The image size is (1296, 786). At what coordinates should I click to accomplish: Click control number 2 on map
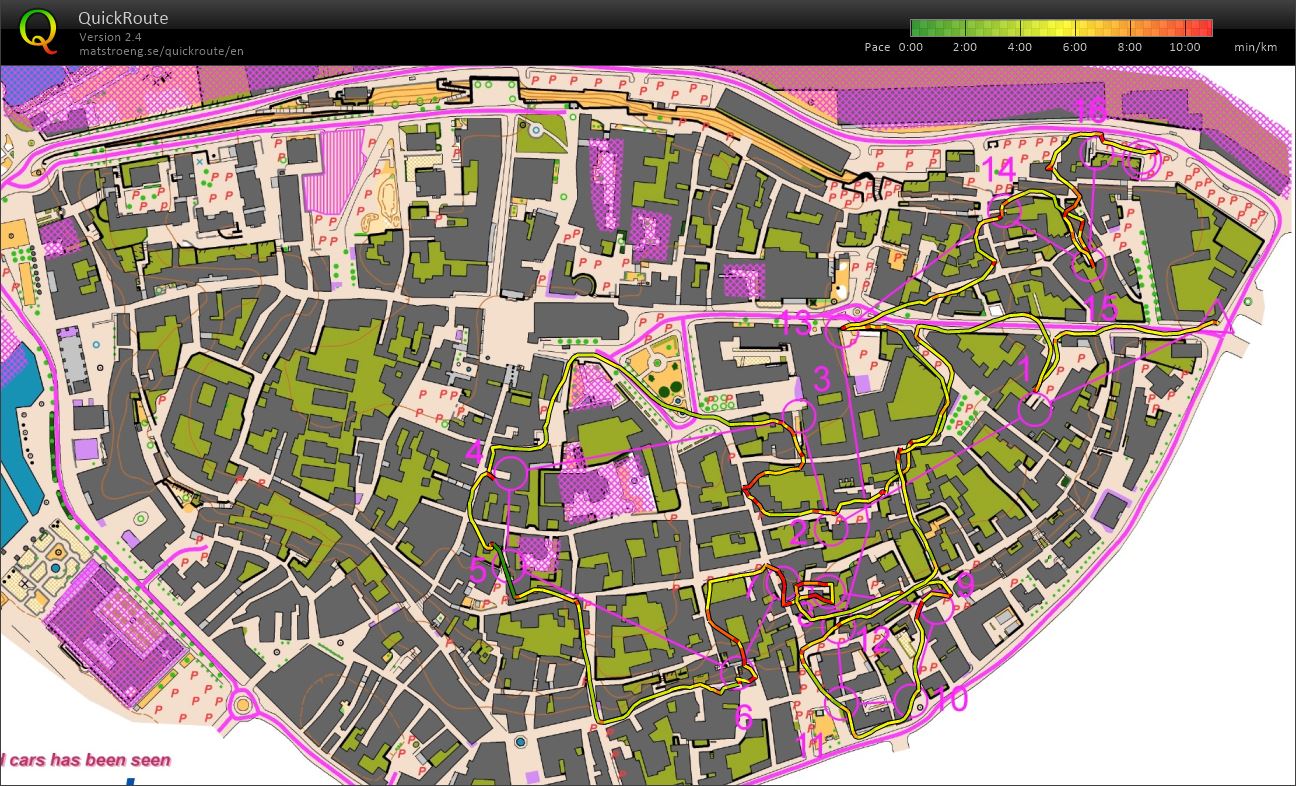[x=798, y=533]
